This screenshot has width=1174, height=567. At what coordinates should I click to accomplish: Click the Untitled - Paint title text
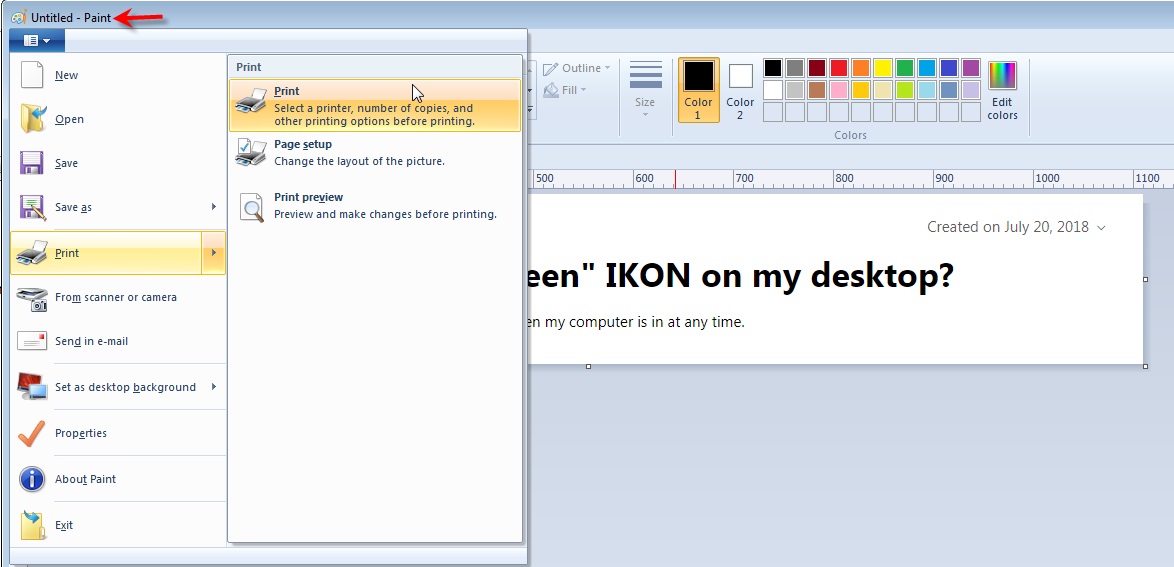click(71, 17)
